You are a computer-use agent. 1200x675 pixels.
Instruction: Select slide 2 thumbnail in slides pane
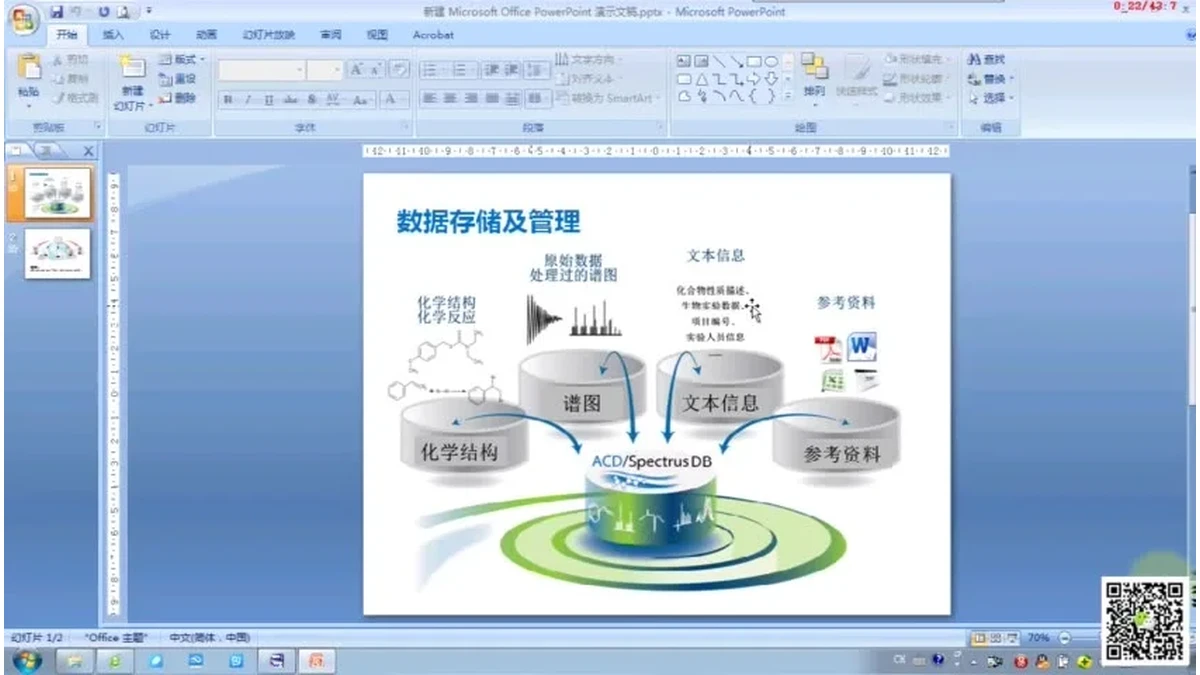point(57,254)
